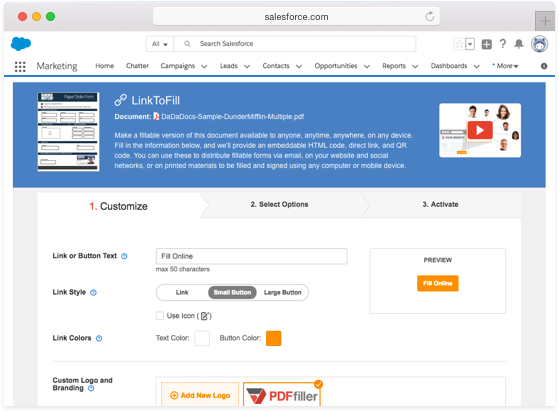Click the favorites star icon
Viewport: 559px width, 412px height.
point(459,44)
